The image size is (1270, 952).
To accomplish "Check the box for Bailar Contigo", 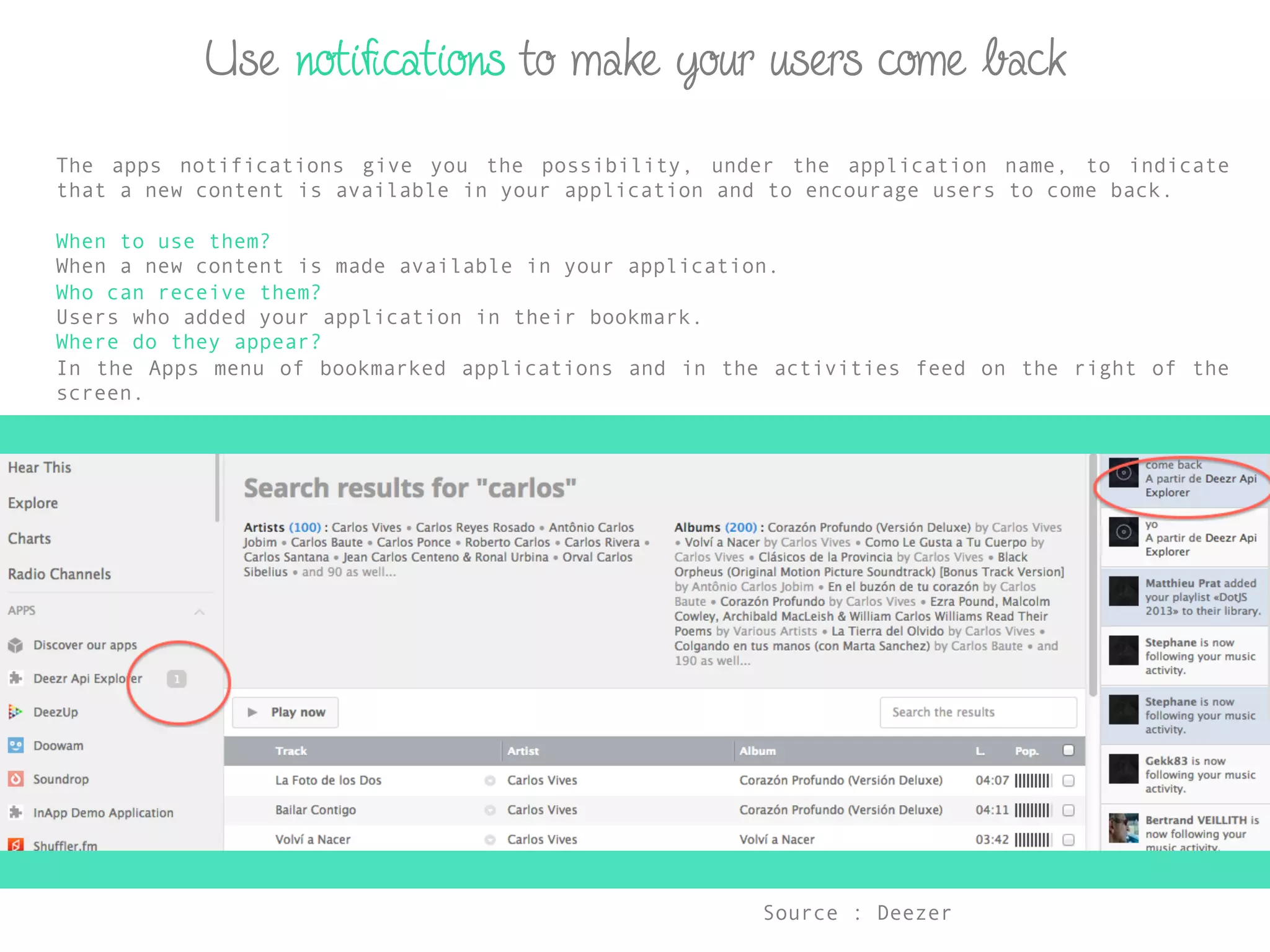I will 1068,810.
